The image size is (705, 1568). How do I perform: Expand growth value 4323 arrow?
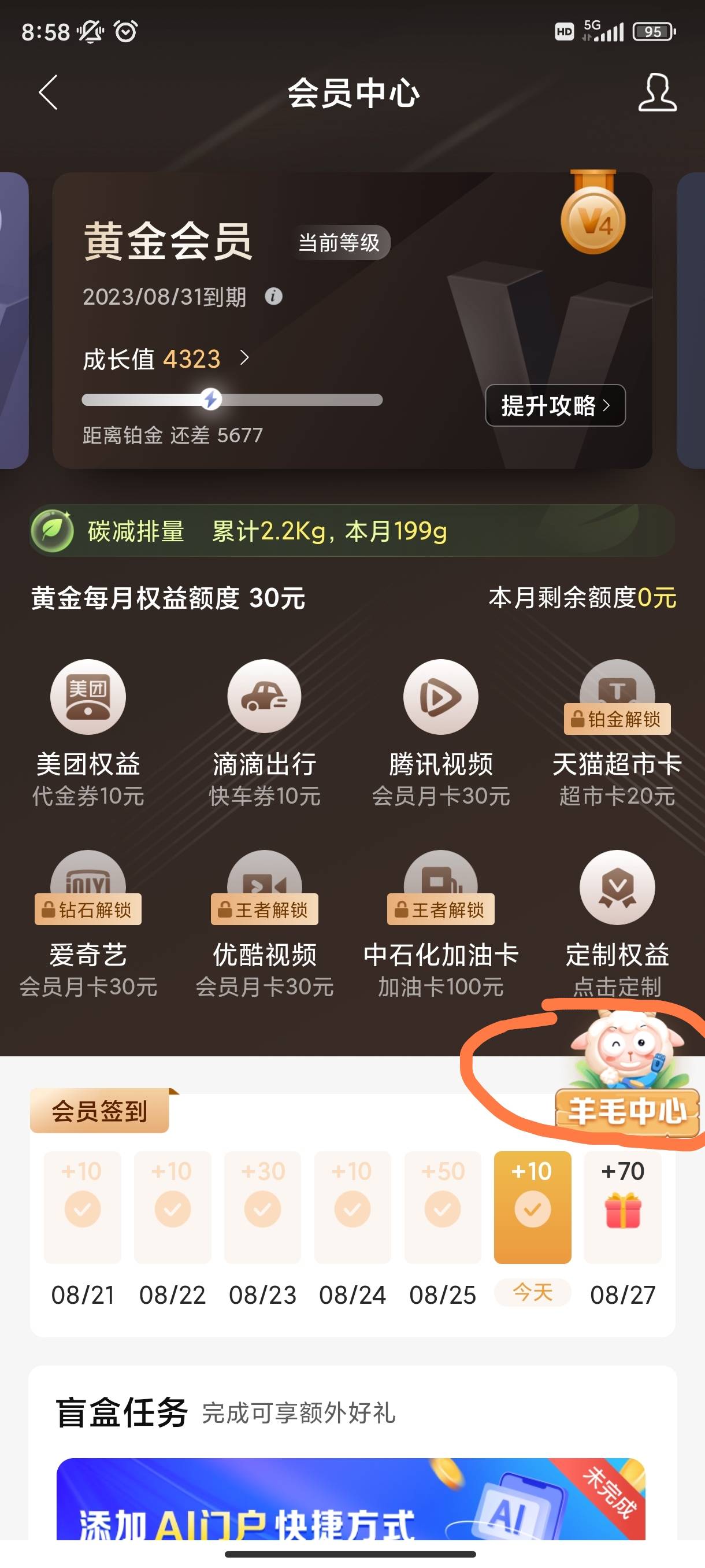[x=244, y=358]
